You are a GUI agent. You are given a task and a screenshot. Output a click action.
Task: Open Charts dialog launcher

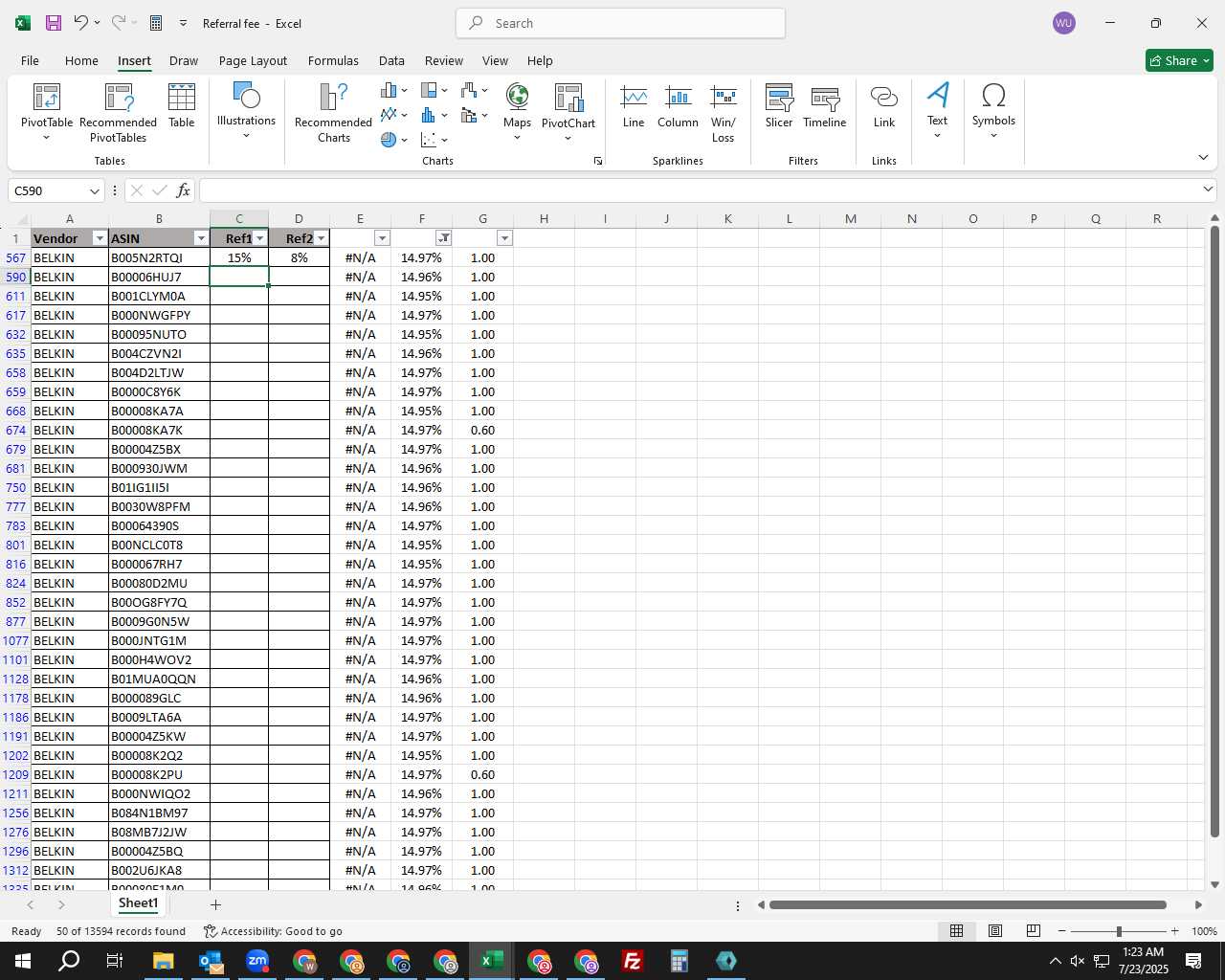pyautogui.click(x=598, y=161)
